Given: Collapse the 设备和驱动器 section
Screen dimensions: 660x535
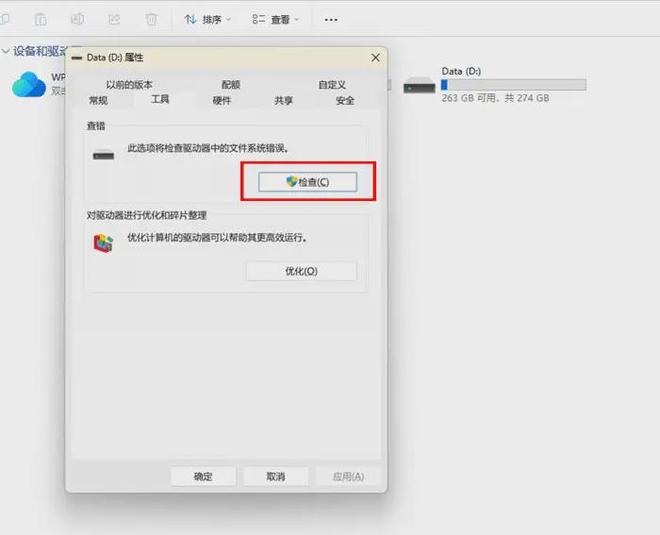Looking at the screenshot, I should click(5, 51).
